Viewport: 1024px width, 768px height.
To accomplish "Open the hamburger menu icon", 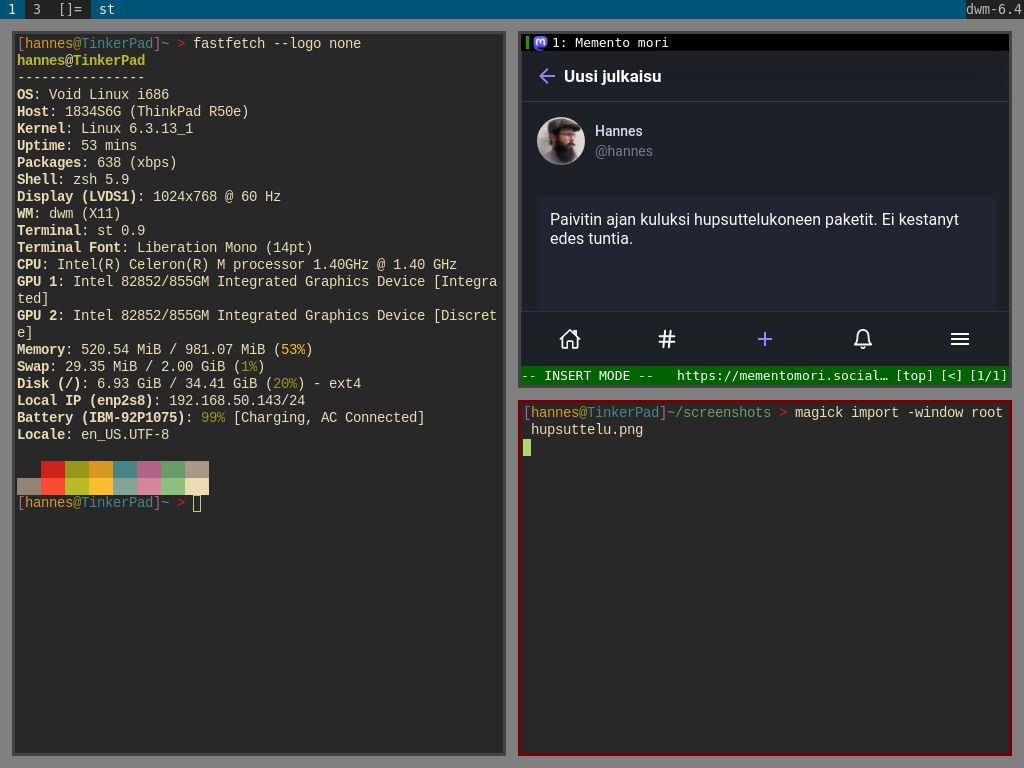I will [959, 339].
